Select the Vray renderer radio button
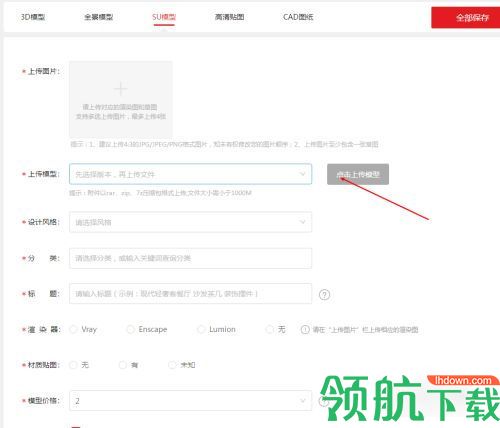The image size is (500, 428). pos(73,329)
